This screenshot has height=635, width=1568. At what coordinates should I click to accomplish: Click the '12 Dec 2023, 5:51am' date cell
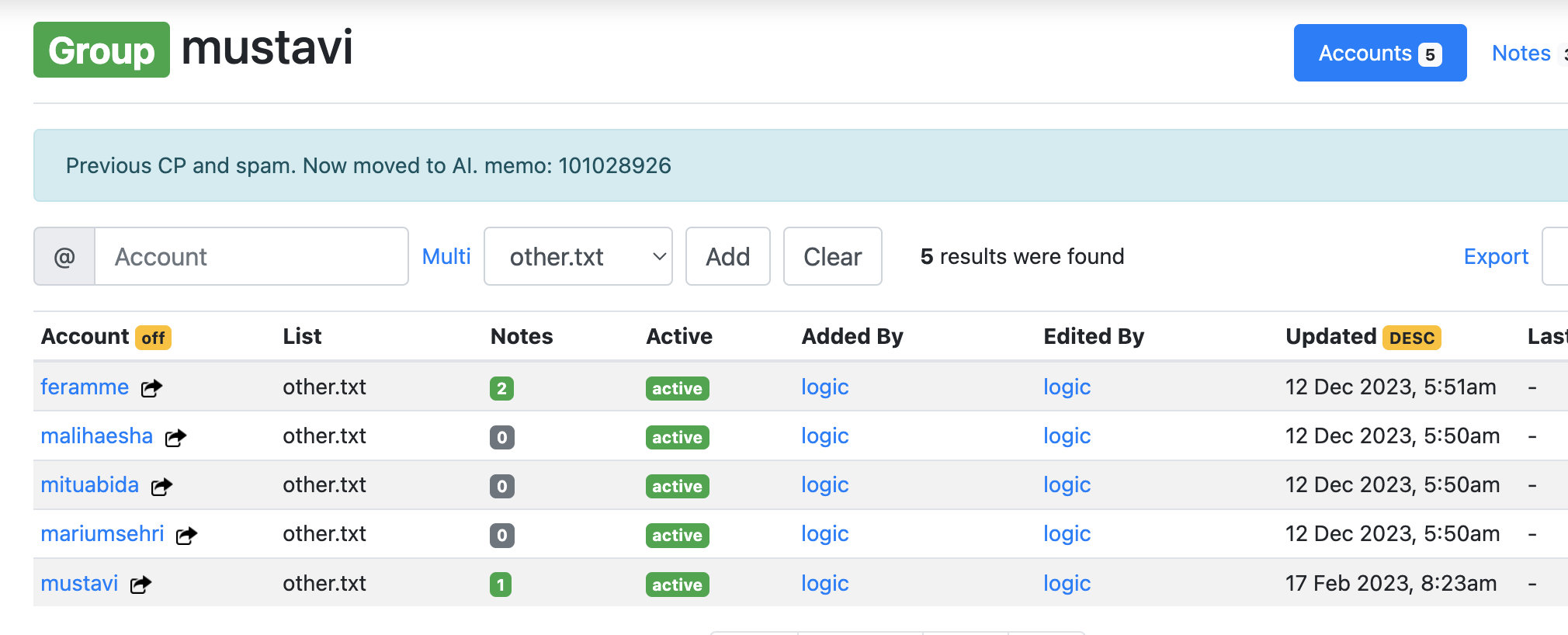click(1391, 387)
